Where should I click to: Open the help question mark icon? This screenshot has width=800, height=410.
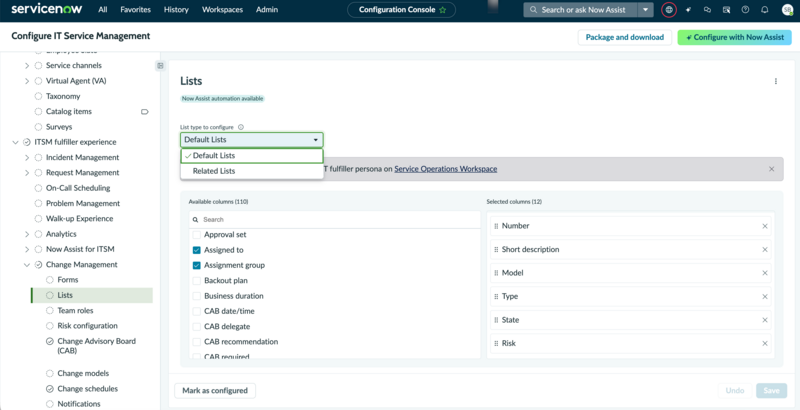point(745,10)
